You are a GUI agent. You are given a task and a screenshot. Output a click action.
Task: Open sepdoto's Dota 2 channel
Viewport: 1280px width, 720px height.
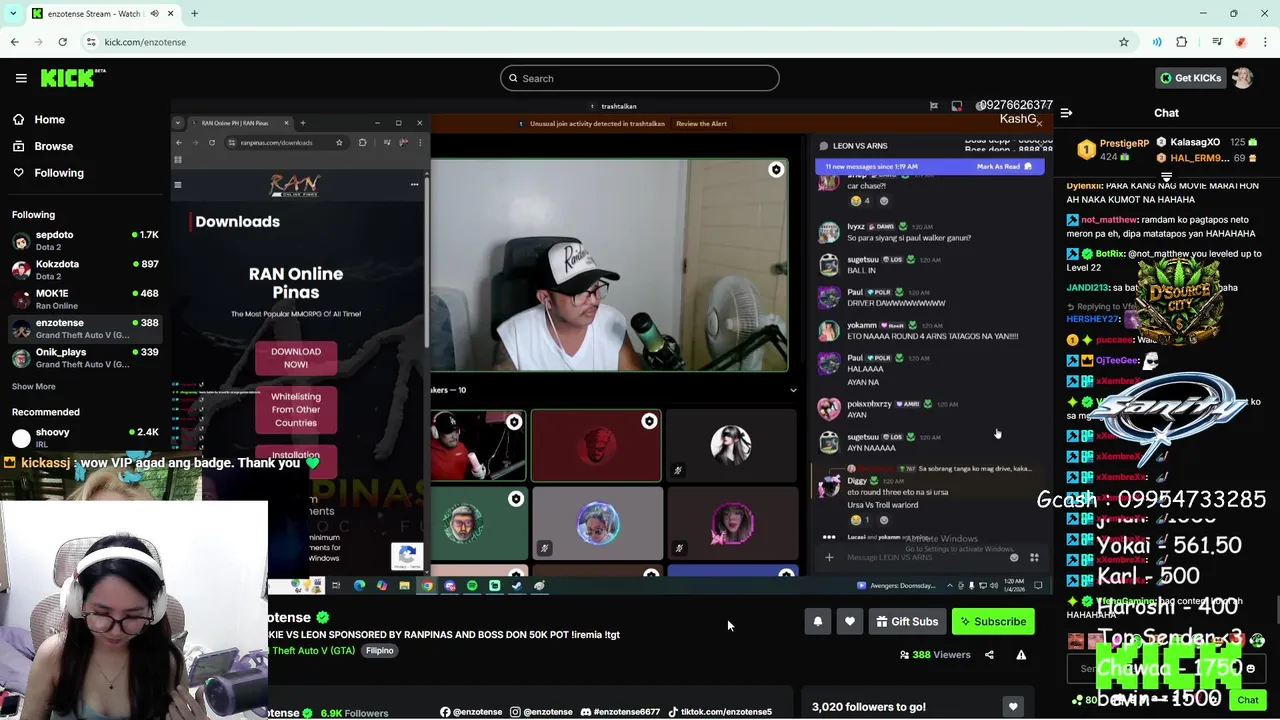click(x=85, y=240)
